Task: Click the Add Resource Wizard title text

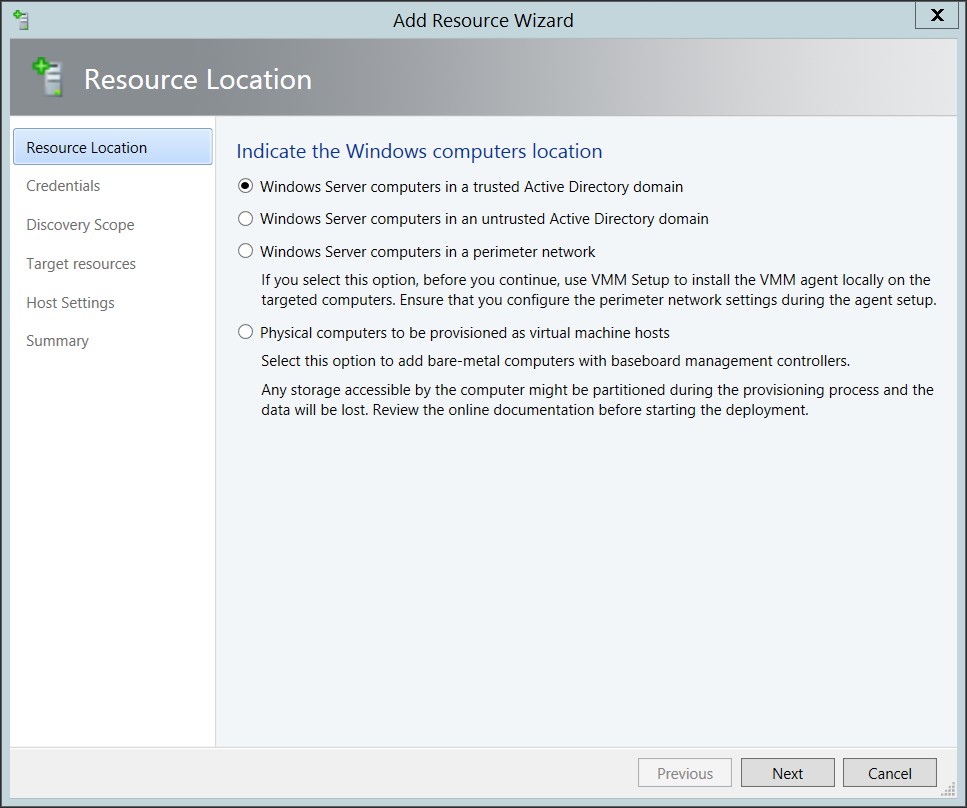Action: point(483,20)
